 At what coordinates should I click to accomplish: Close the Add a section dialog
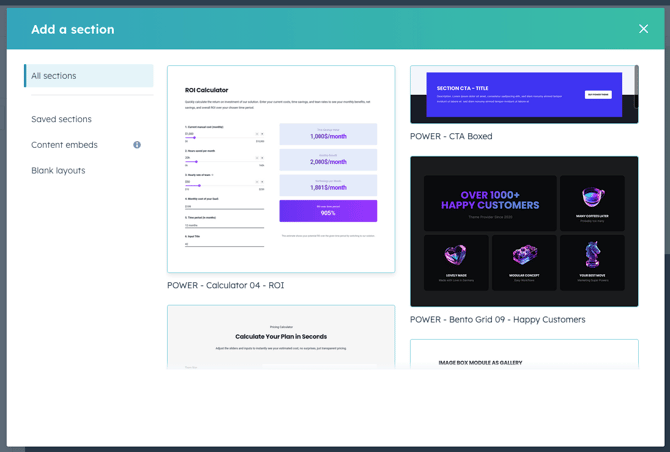(x=643, y=29)
